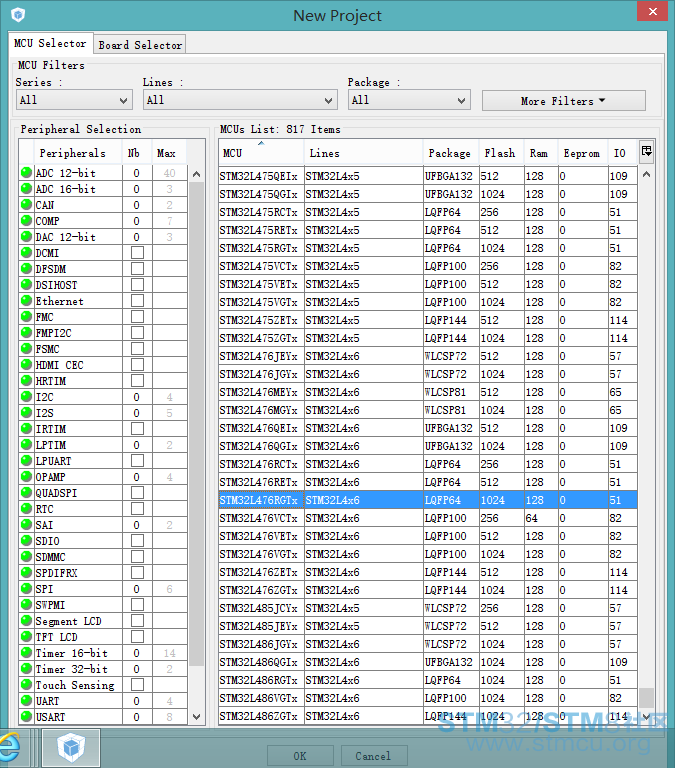Open Internet Explorer from the taskbar
Image resolution: width=675 pixels, height=768 pixels.
pyautogui.click(x=10, y=747)
